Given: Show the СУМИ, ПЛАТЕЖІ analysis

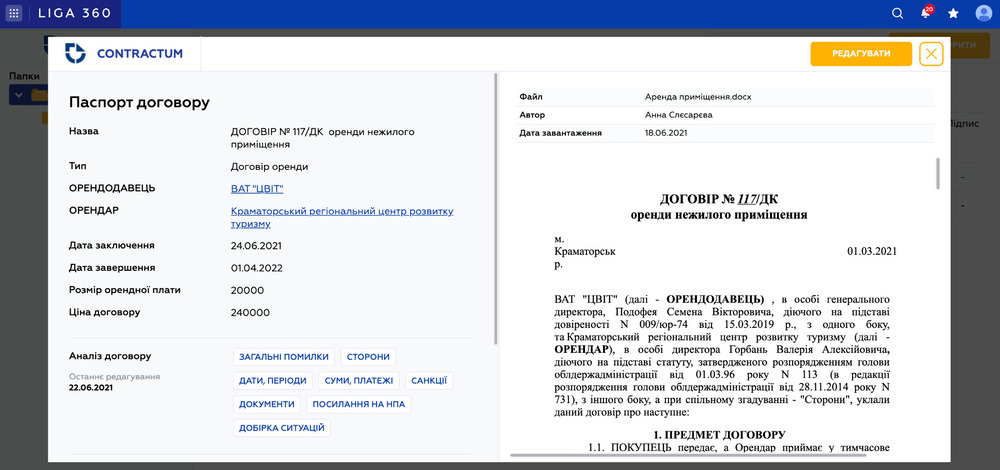Looking at the screenshot, I should coord(358,381).
